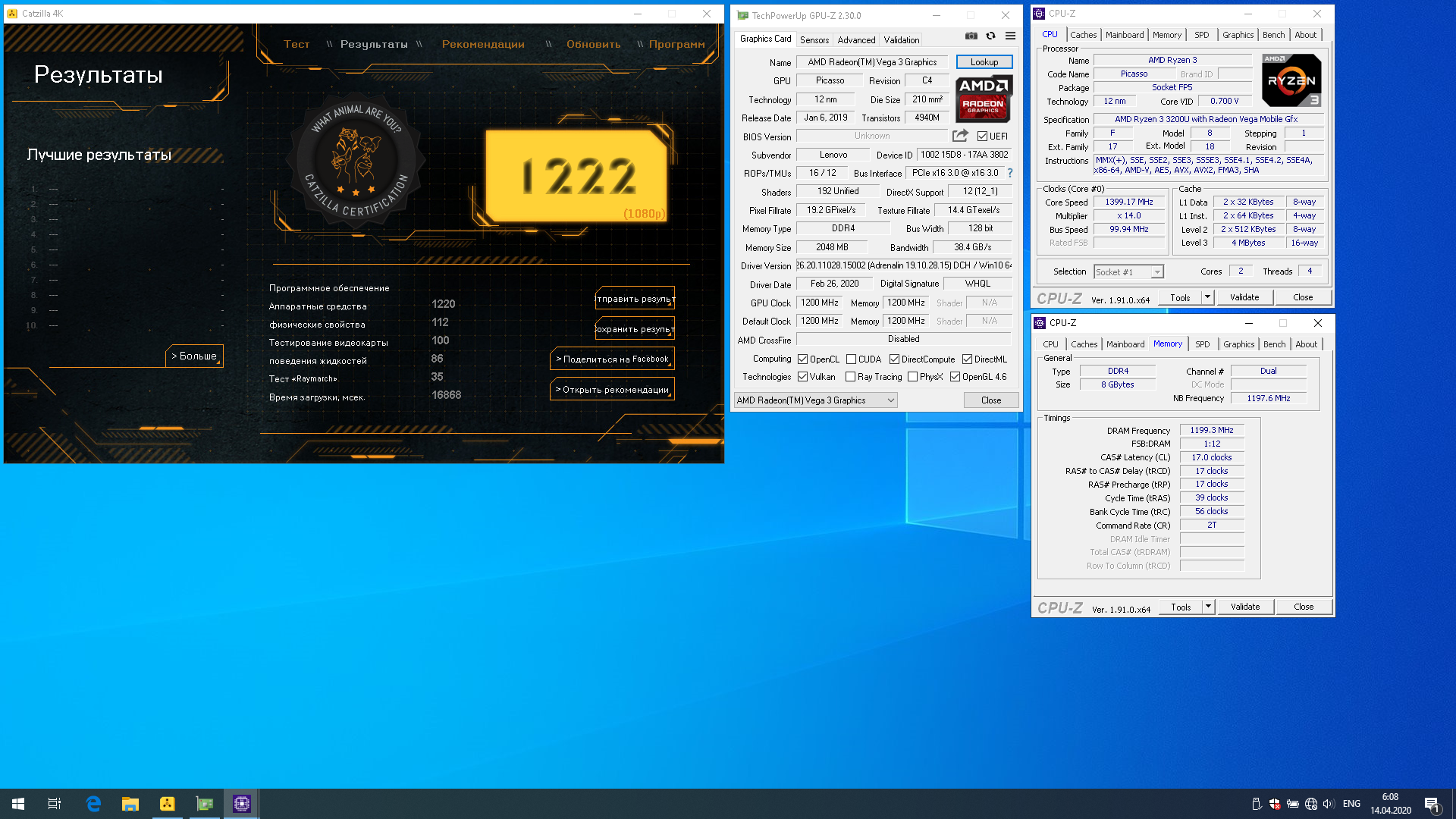Launch Microsoft Edge from the taskbar
Viewport: 1456px width, 819px height.
pos(93,804)
